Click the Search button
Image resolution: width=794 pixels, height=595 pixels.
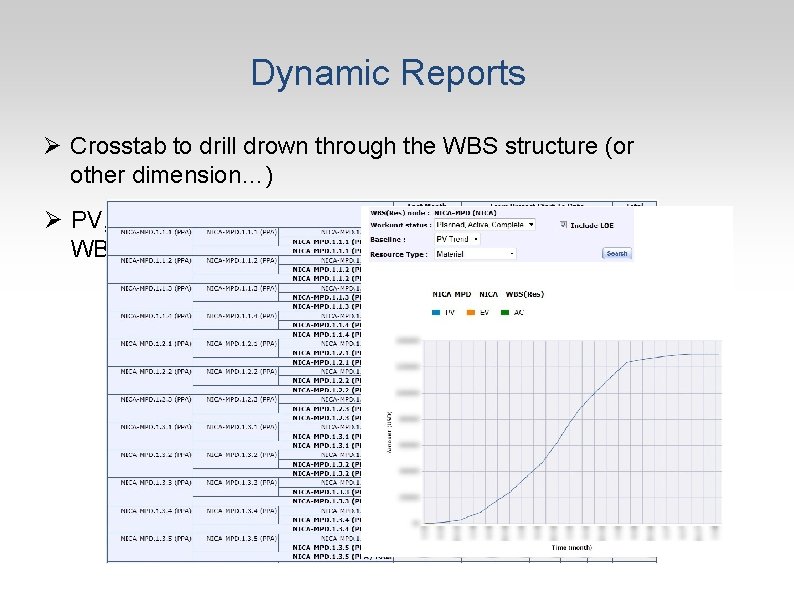tap(617, 253)
